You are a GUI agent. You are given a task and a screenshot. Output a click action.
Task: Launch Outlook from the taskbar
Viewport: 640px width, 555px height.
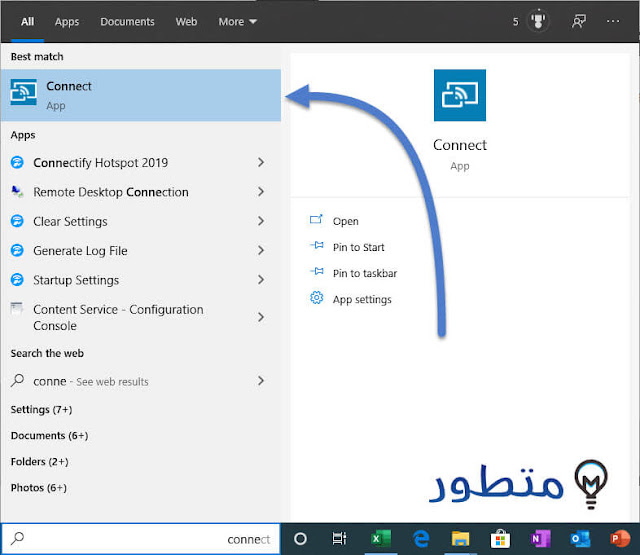point(580,539)
